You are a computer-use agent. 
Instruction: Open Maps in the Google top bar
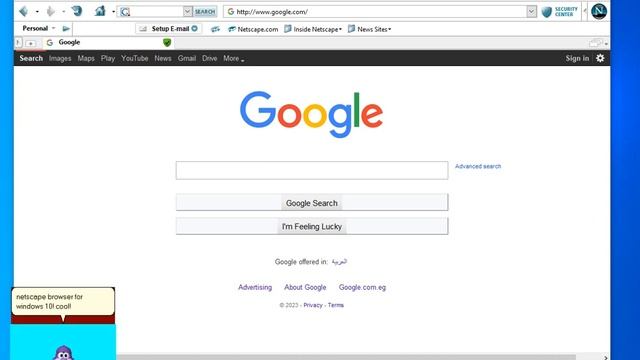click(x=86, y=58)
